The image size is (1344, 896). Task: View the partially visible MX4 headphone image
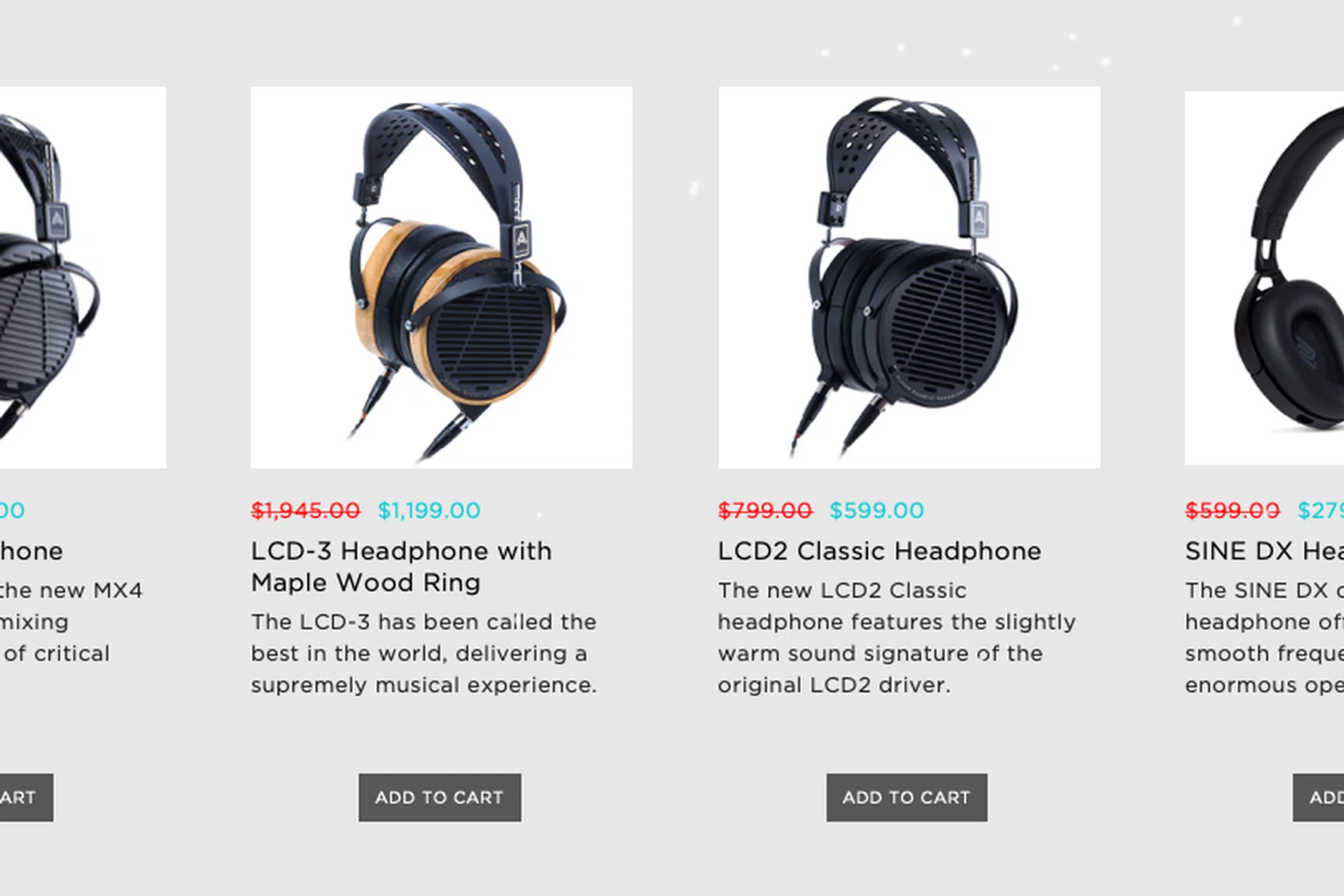[x=83, y=277]
